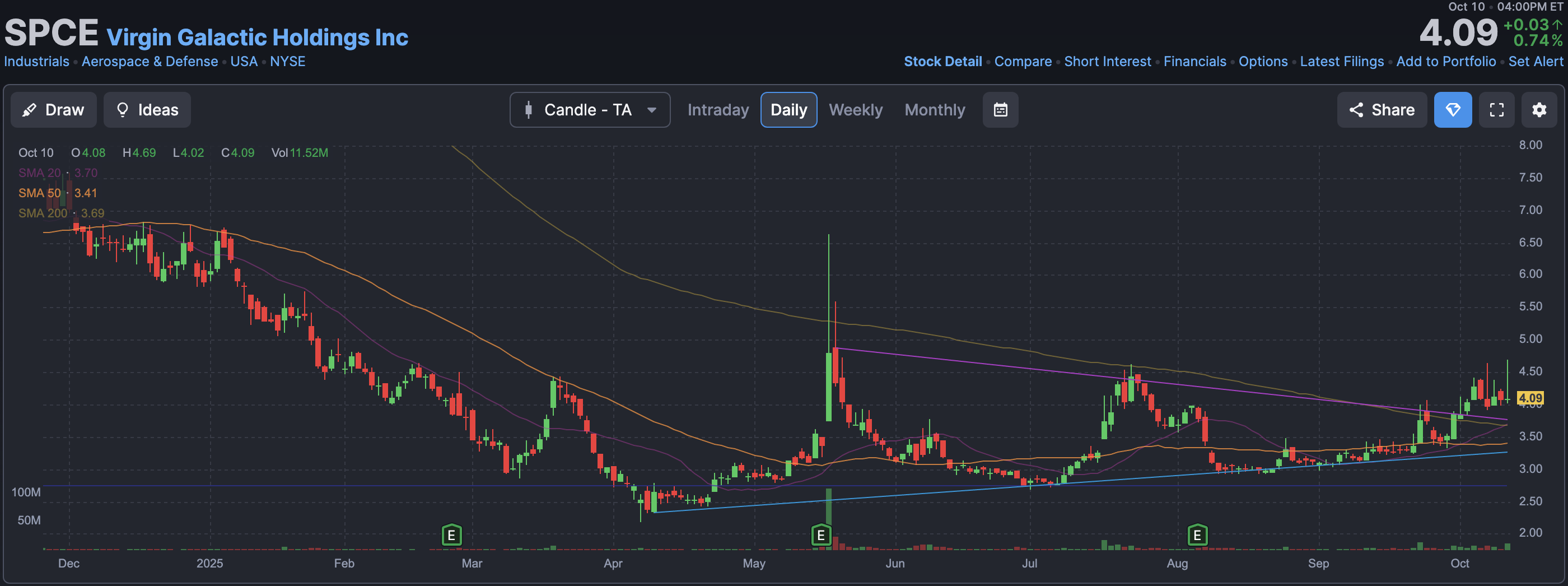Image resolution: width=1568 pixels, height=586 pixels.
Task: Click the blue diamond premium icon
Action: [1452, 110]
